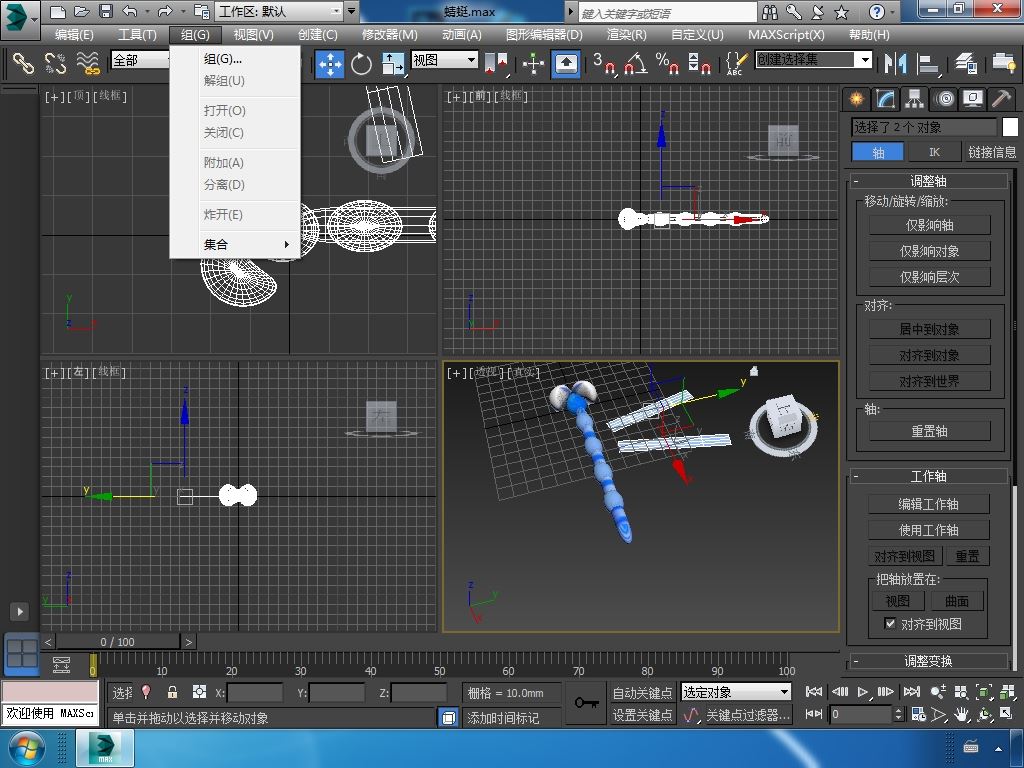The height and width of the screenshot is (768, 1024).
Task: Collapse the 调整变换 rollout
Action: (x=927, y=661)
